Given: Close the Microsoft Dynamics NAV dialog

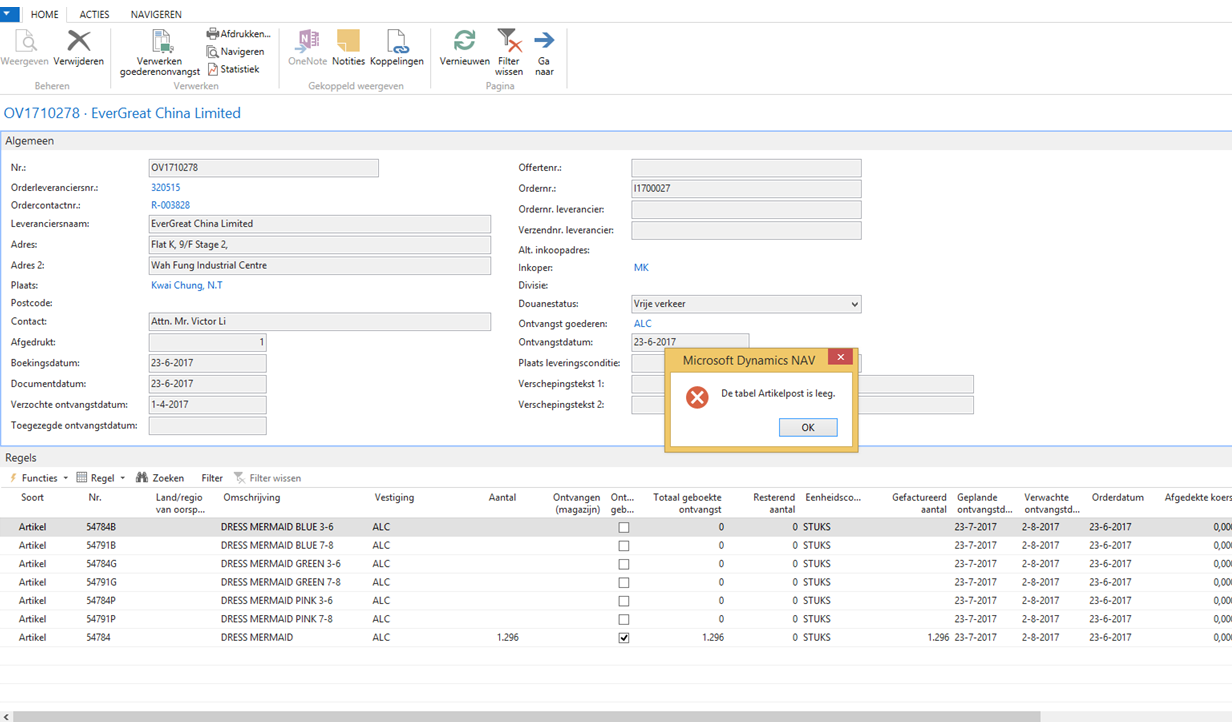Looking at the screenshot, I should point(841,357).
